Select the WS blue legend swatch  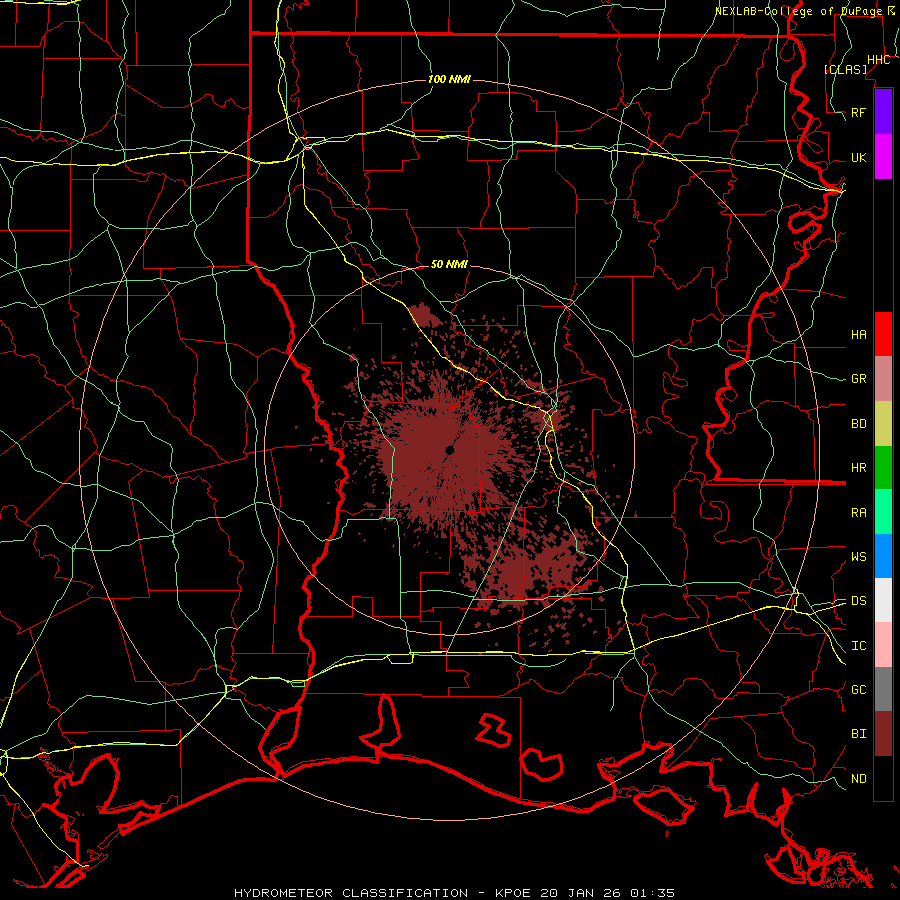[883, 556]
